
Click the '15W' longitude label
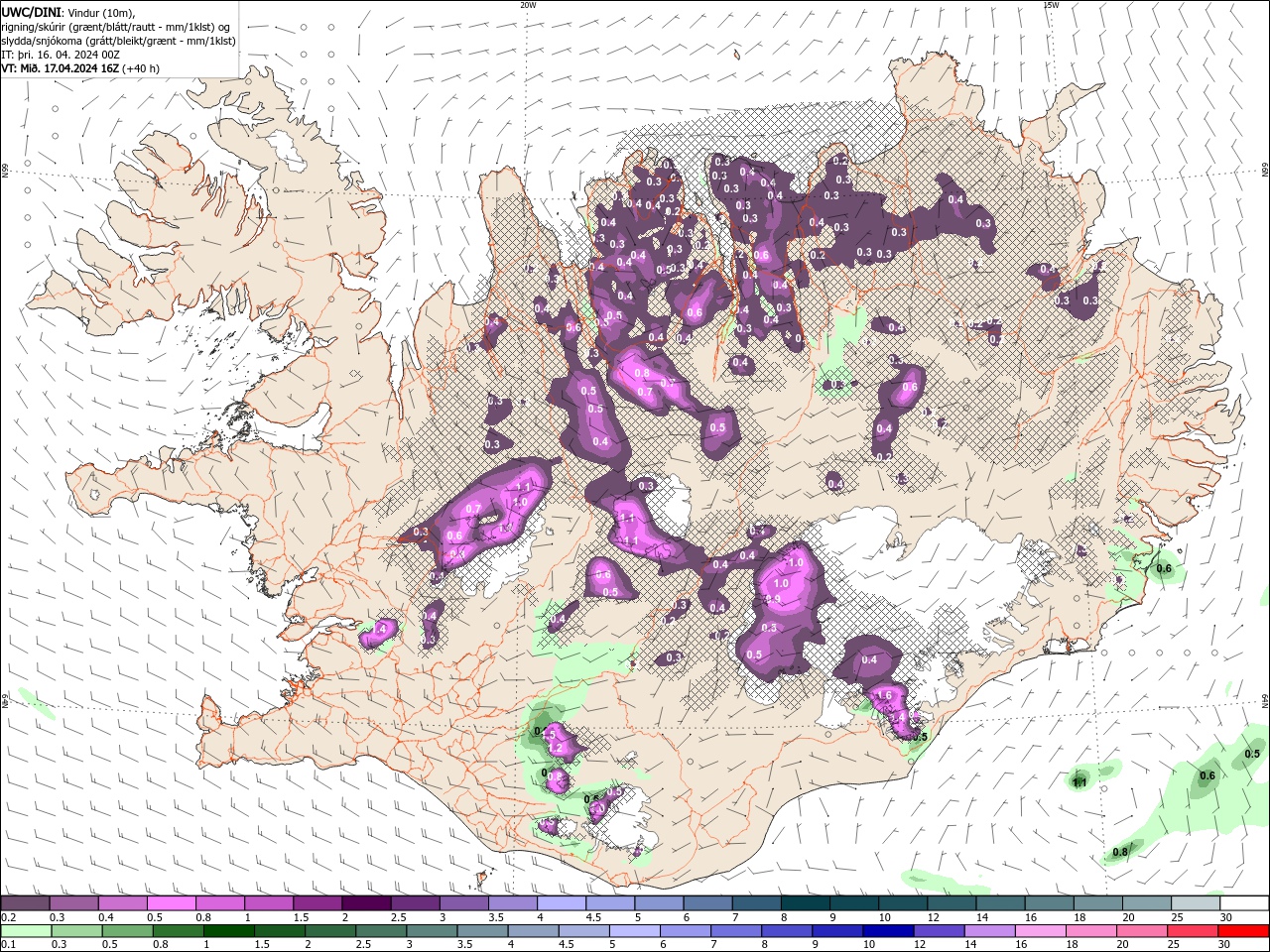pyautogui.click(x=1051, y=5)
